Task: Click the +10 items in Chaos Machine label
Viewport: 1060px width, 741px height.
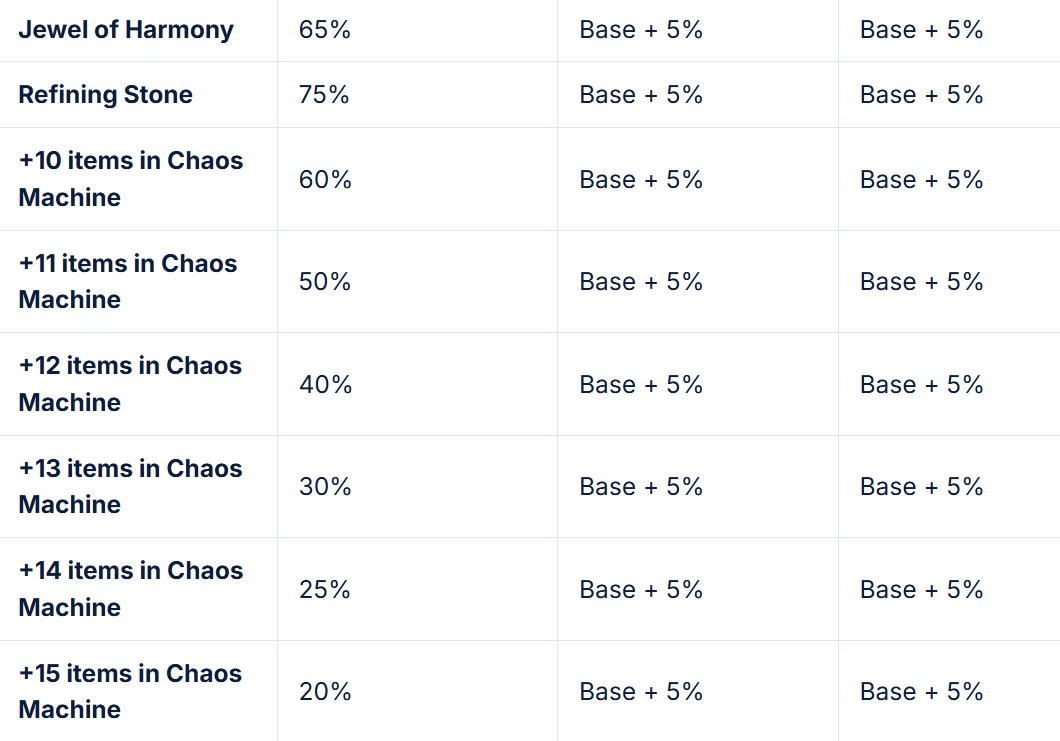Action: click(x=131, y=179)
